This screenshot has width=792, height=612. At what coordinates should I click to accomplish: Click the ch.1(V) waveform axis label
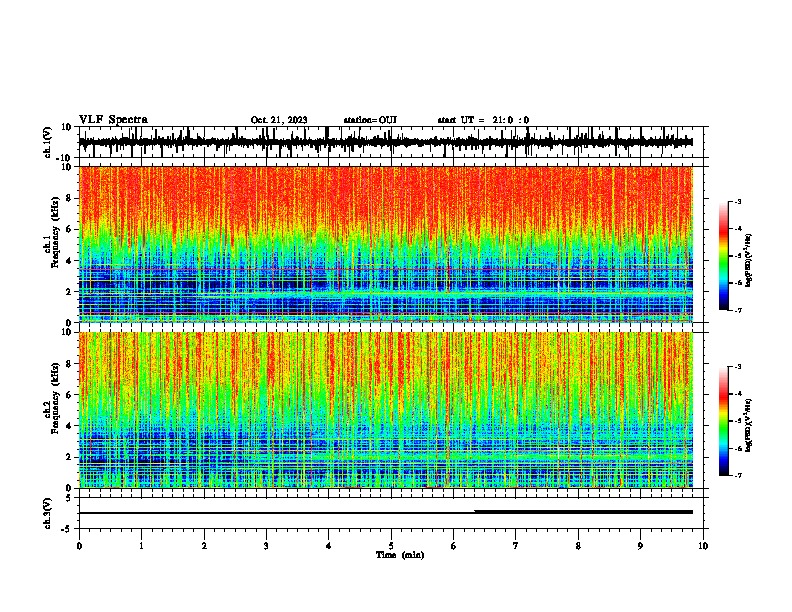48,142
